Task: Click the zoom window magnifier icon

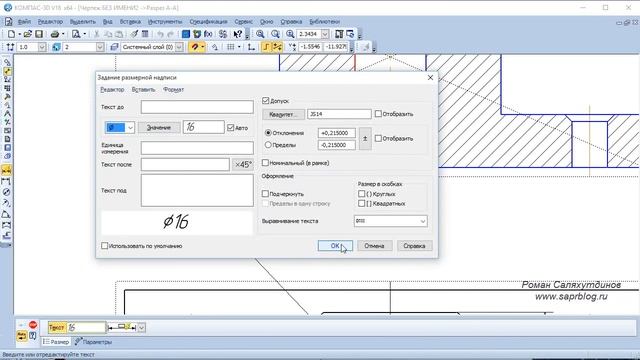Action: pos(260,34)
